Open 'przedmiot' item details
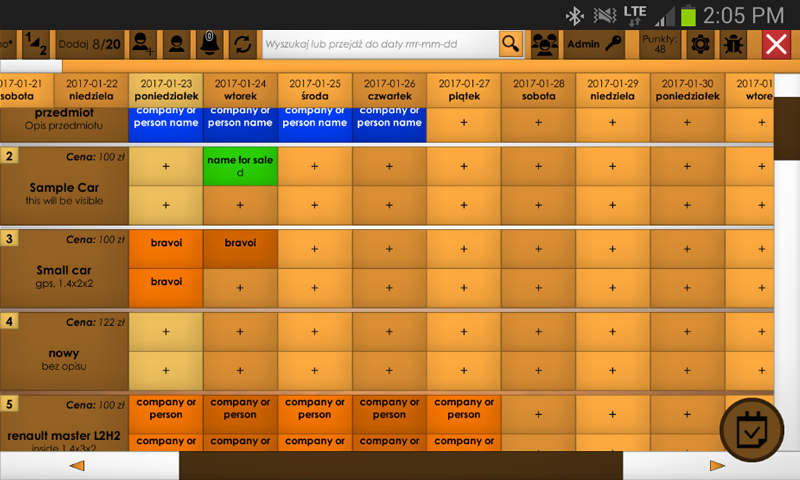Image resolution: width=800 pixels, height=480 pixels. point(64,124)
